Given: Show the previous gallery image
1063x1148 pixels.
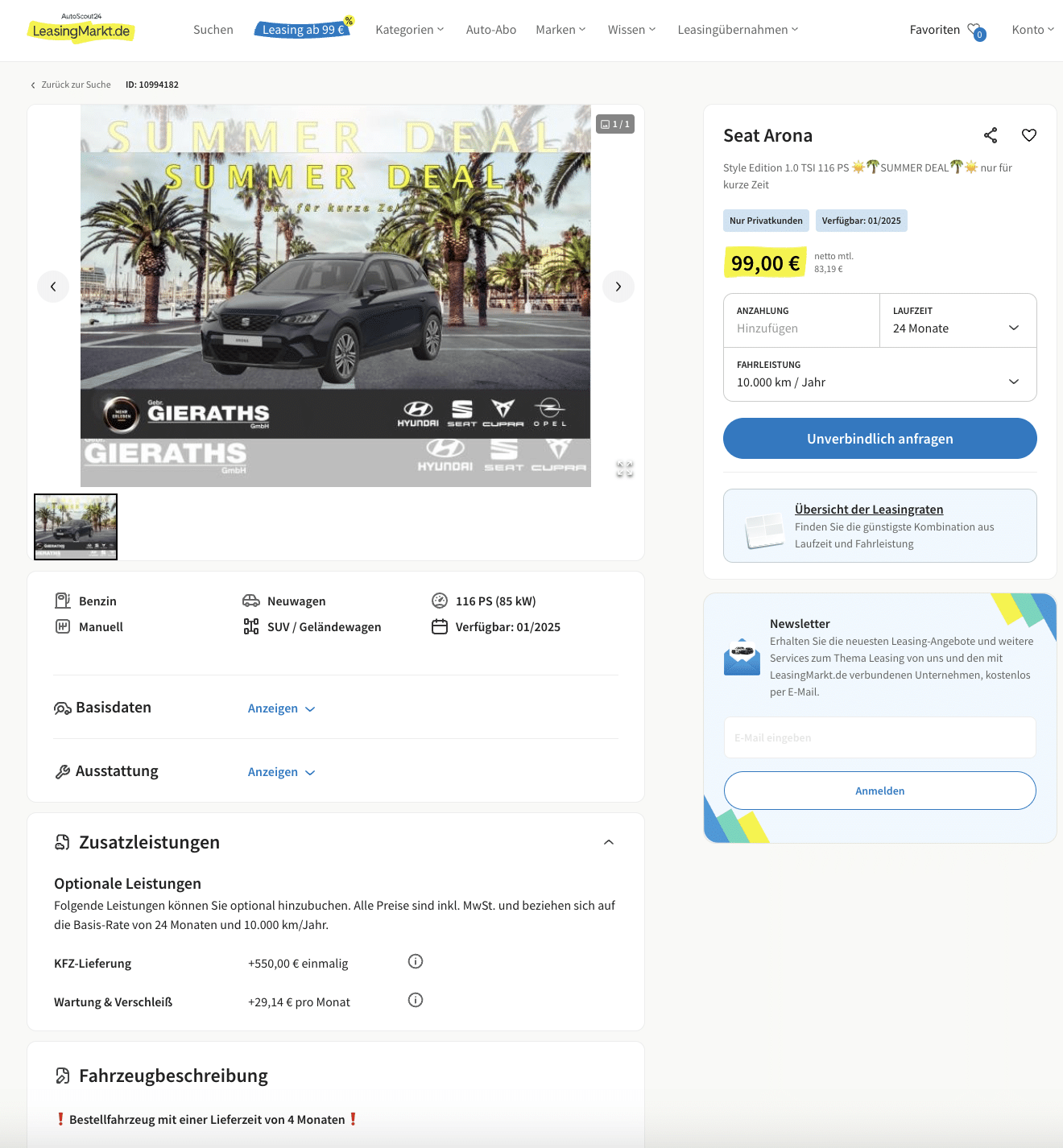Looking at the screenshot, I should [x=53, y=287].
